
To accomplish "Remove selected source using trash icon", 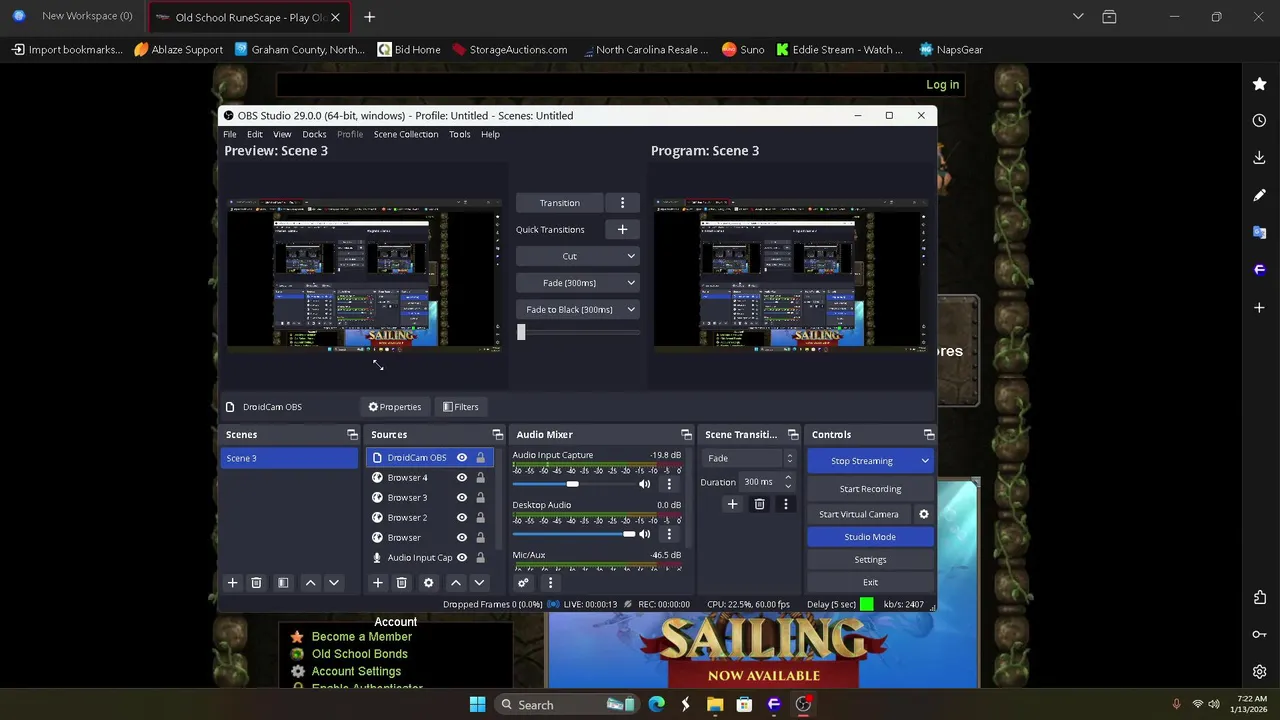I will click(401, 583).
